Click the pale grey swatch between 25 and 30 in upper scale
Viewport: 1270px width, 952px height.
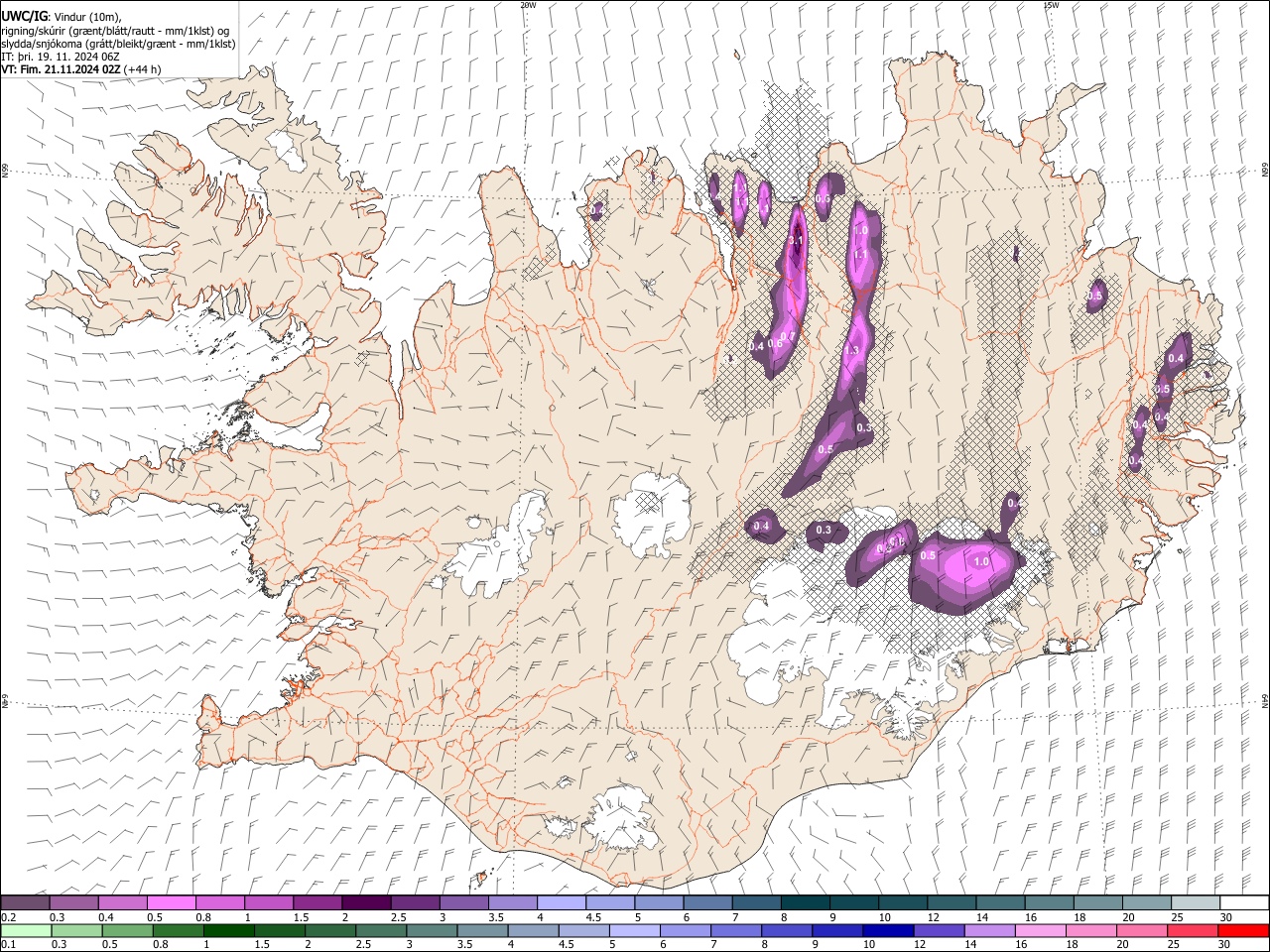1195,902
